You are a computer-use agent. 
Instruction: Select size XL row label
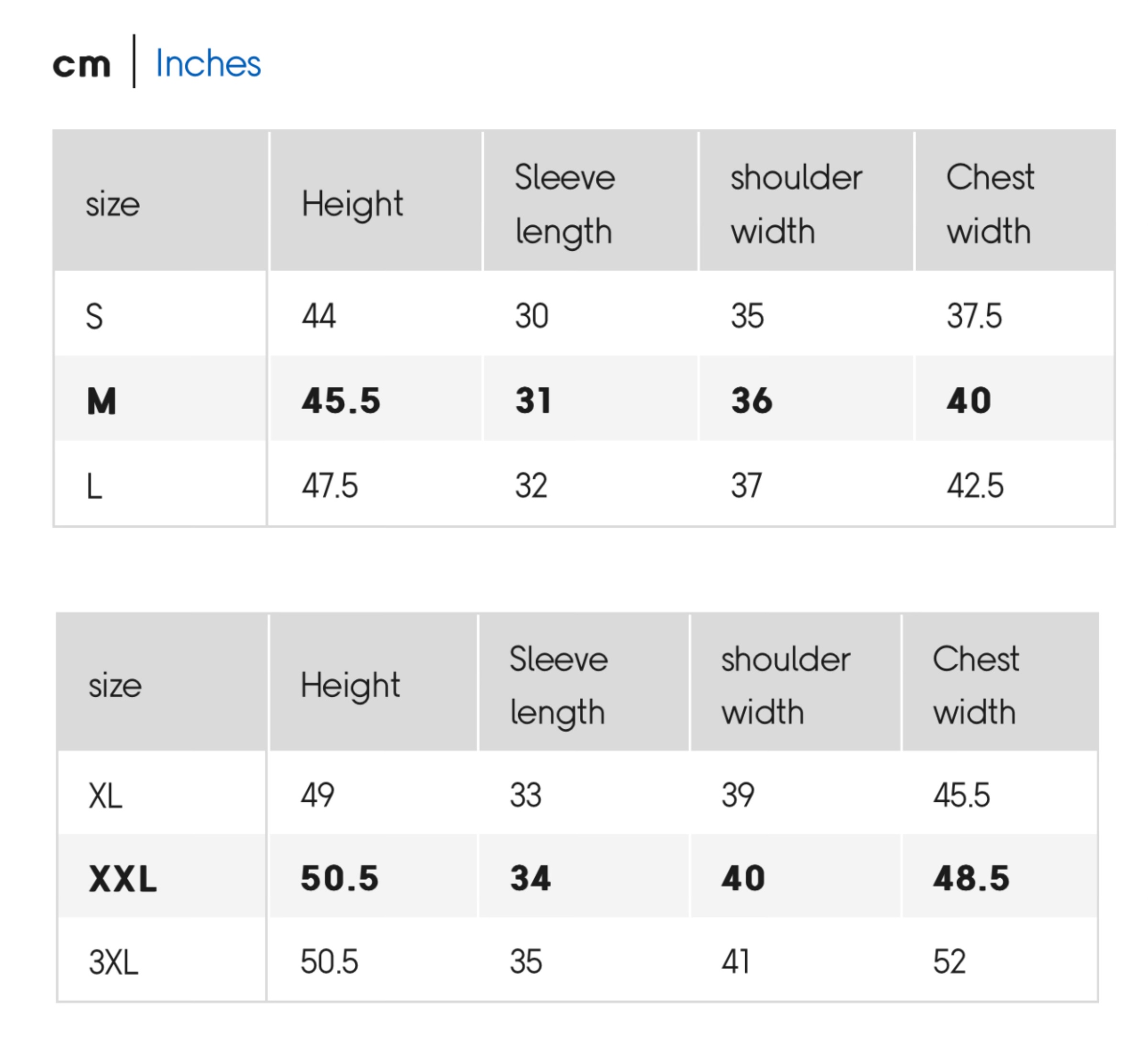pyautogui.click(x=105, y=796)
